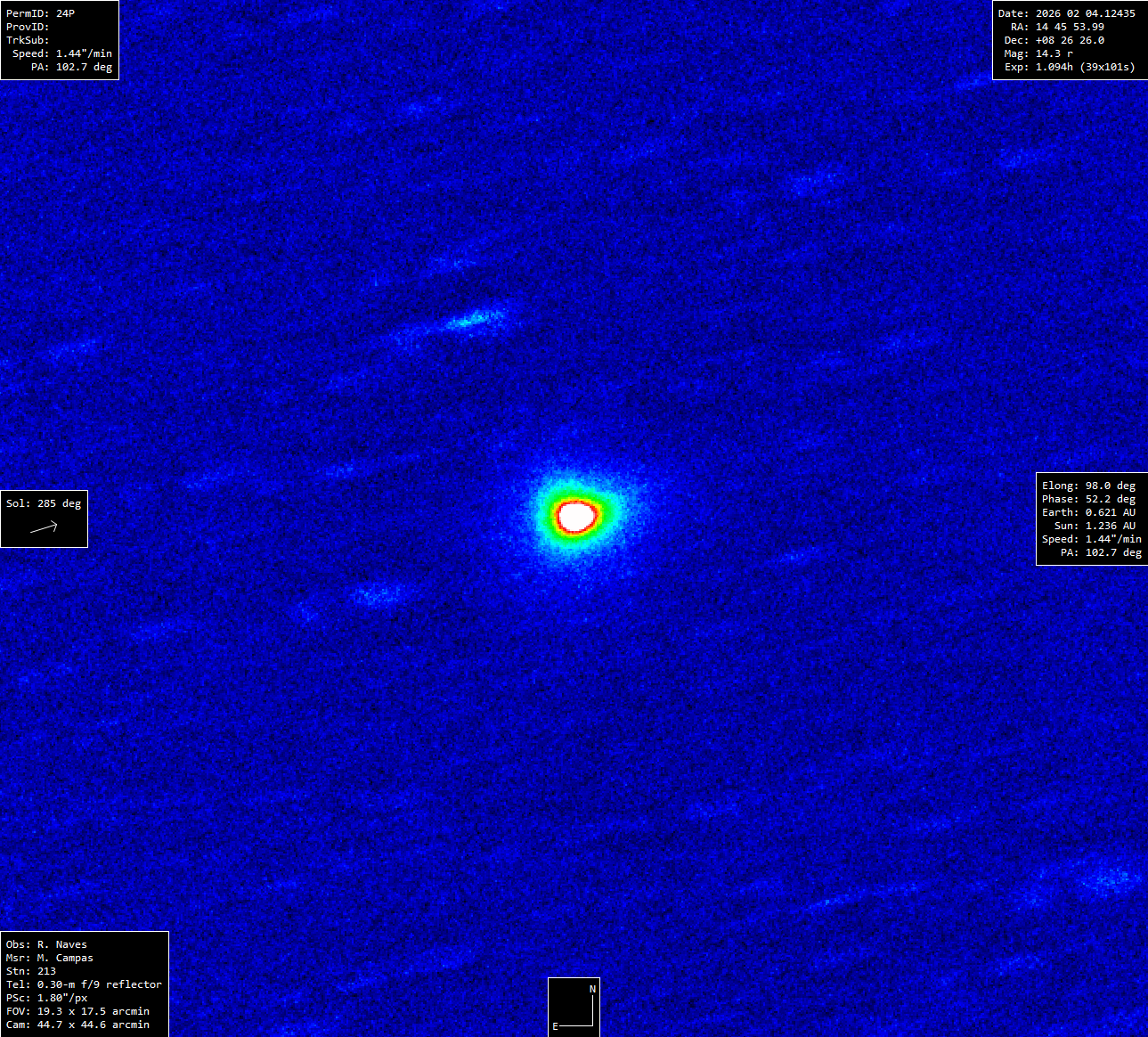Select the PermID: 24P text
1148x1037 pixels.
41,13
